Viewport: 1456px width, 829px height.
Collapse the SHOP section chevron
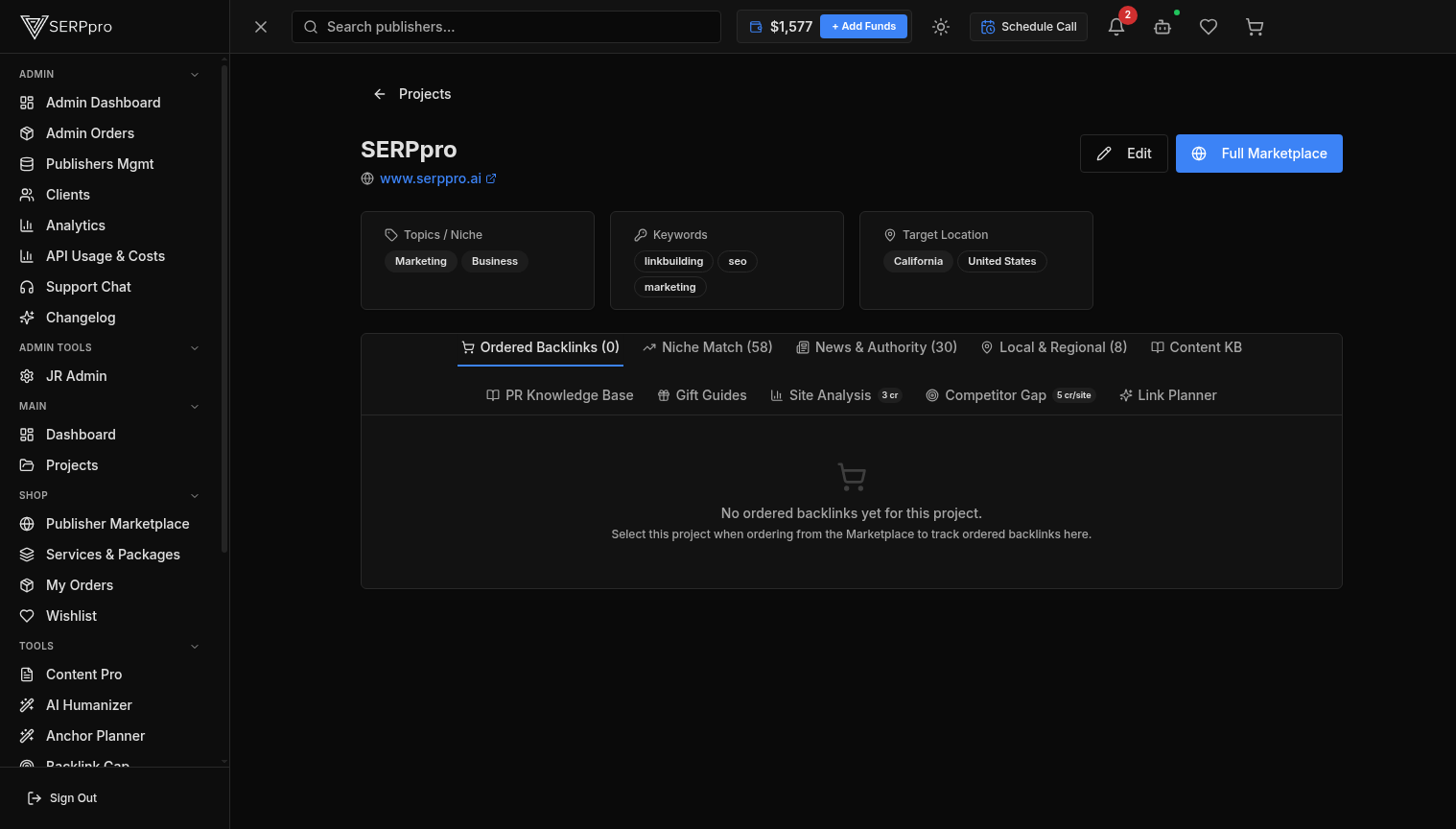coord(195,495)
